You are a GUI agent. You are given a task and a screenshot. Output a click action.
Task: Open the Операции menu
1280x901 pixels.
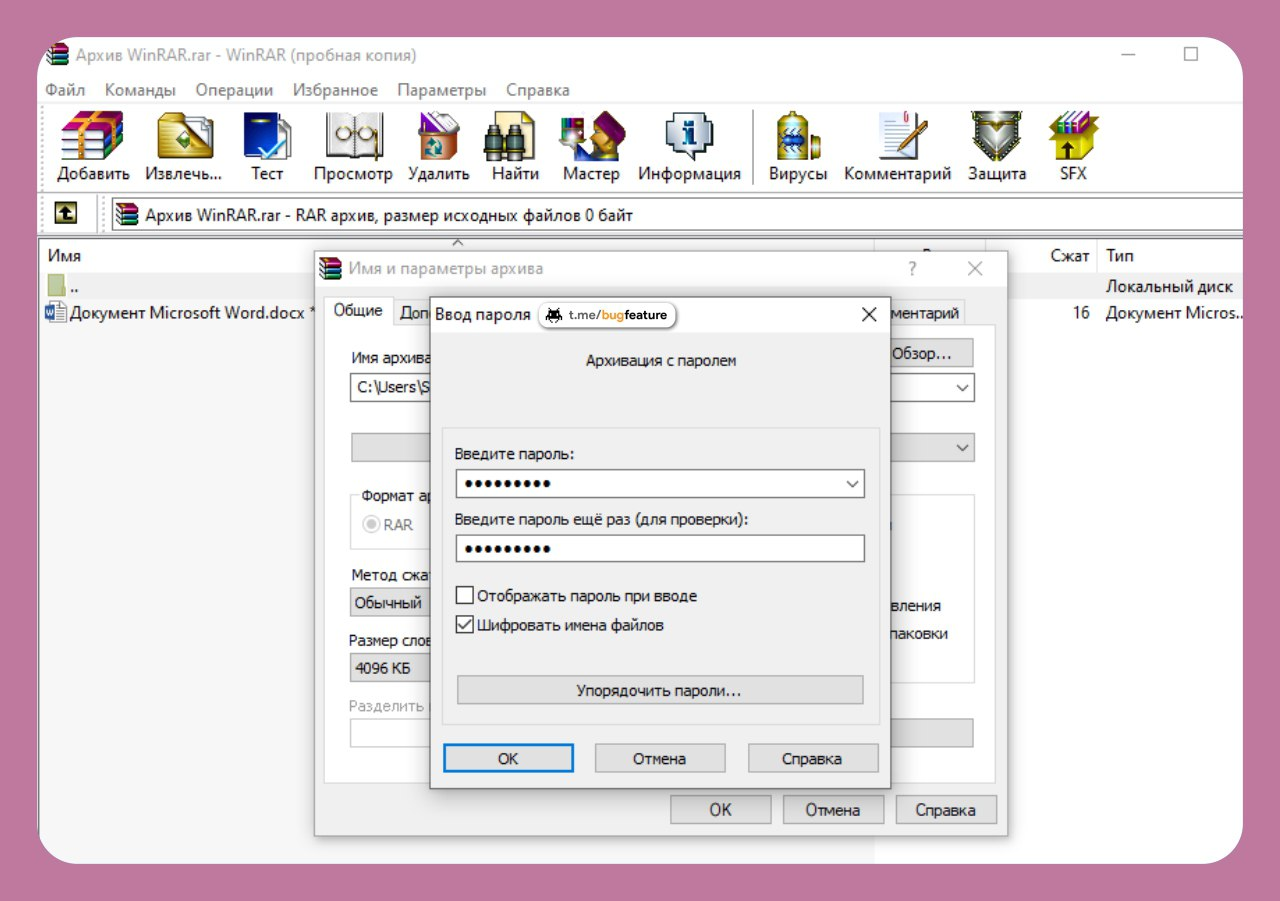tap(234, 90)
